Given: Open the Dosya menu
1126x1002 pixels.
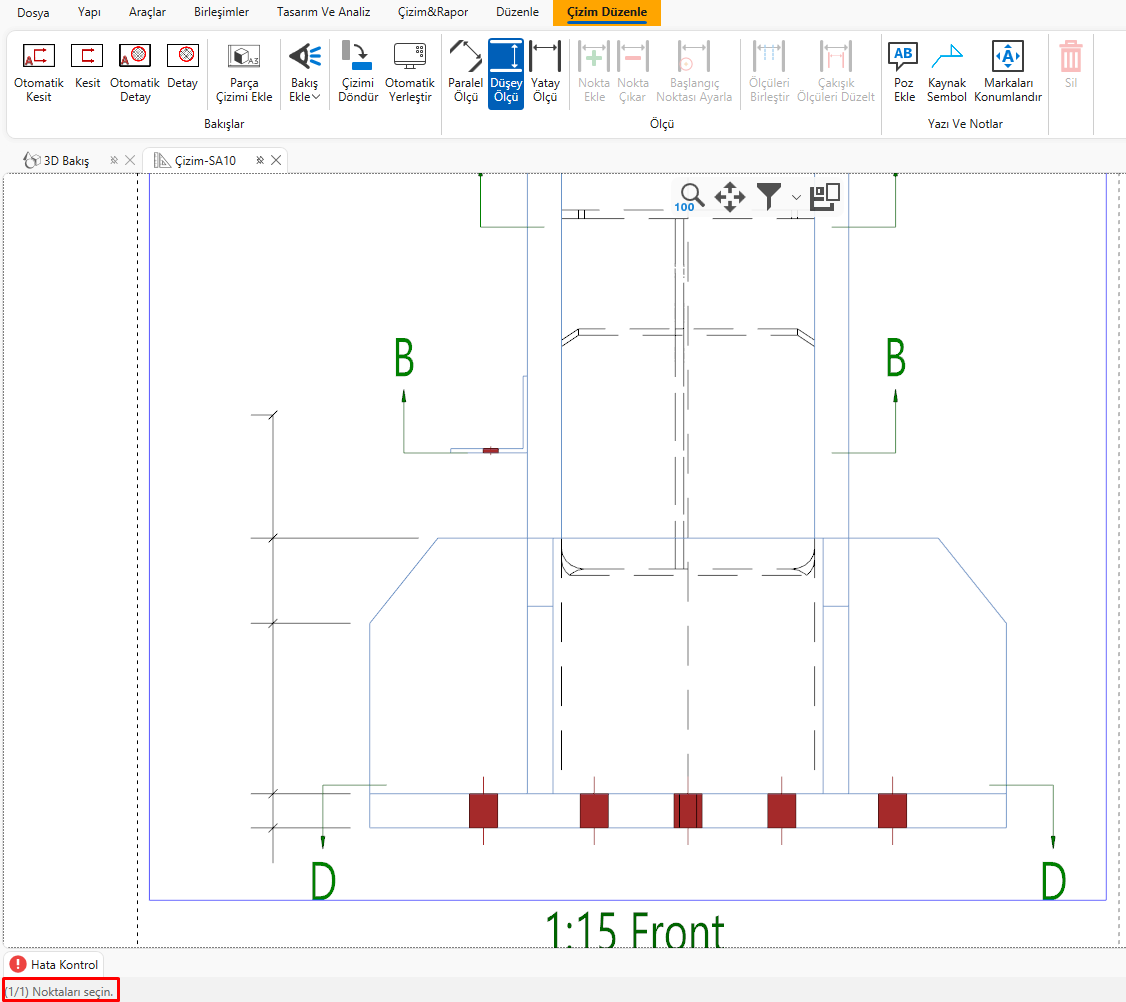Looking at the screenshot, I should (33, 12).
